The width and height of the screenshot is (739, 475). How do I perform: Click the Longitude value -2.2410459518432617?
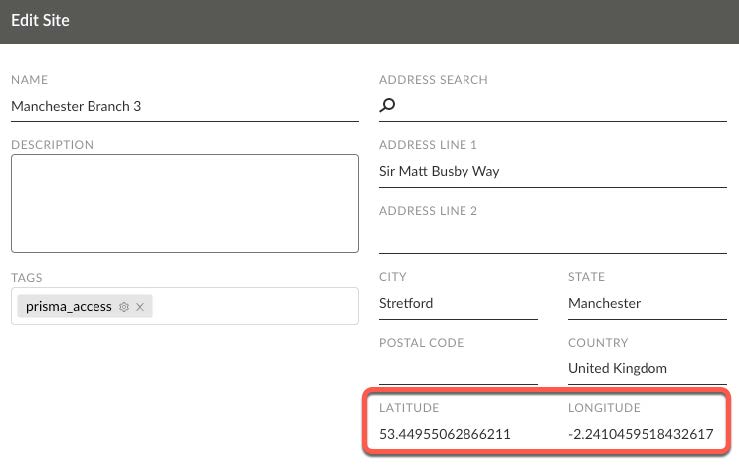point(640,434)
